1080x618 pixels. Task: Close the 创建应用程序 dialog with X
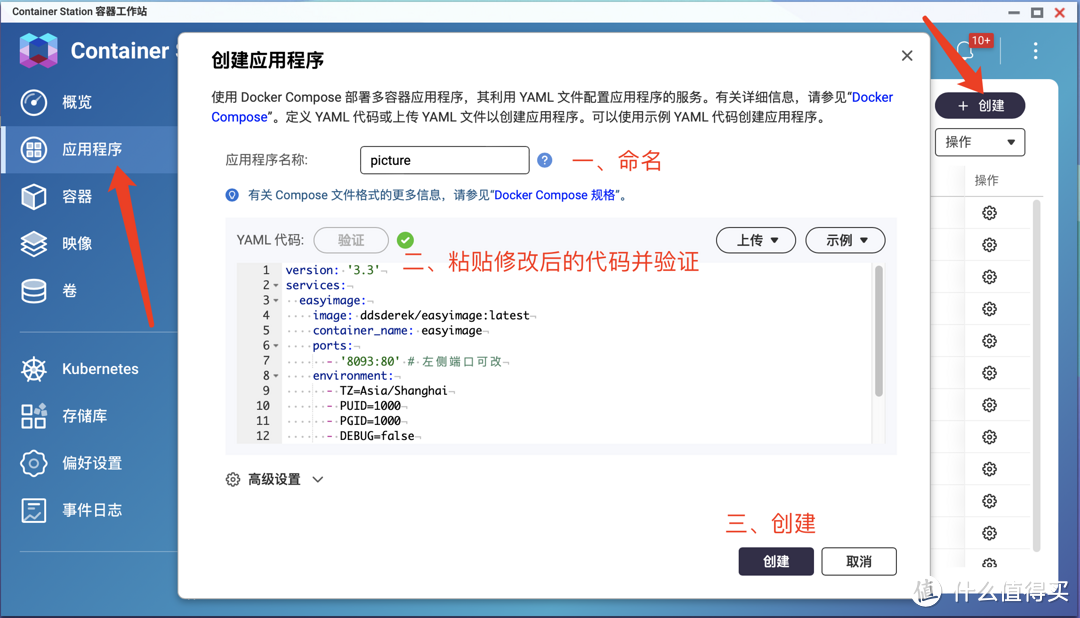point(907,56)
